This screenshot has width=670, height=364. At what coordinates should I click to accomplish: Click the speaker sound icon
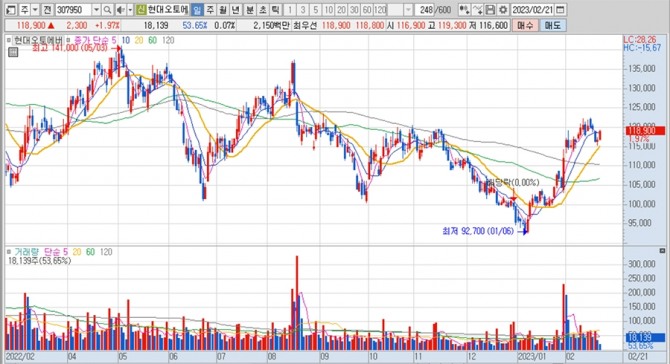[x=120, y=9]
